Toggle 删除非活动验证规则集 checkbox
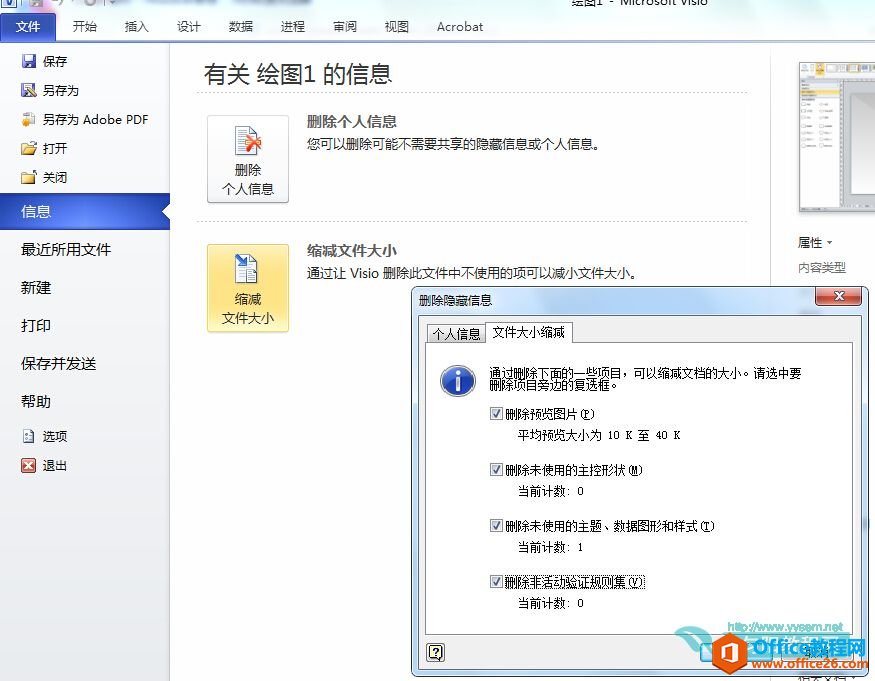The width and height of the screenshot is (875, 681). [x=496, y=582]
